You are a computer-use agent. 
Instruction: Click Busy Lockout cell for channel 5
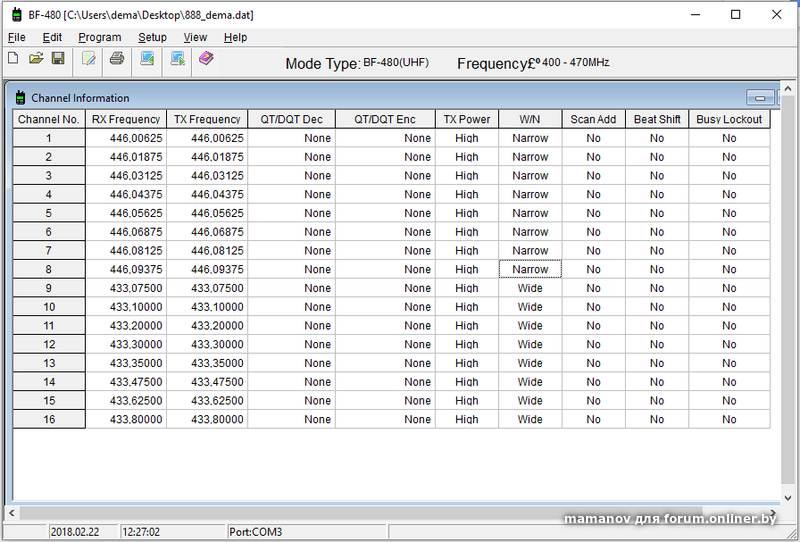point(729,213)
